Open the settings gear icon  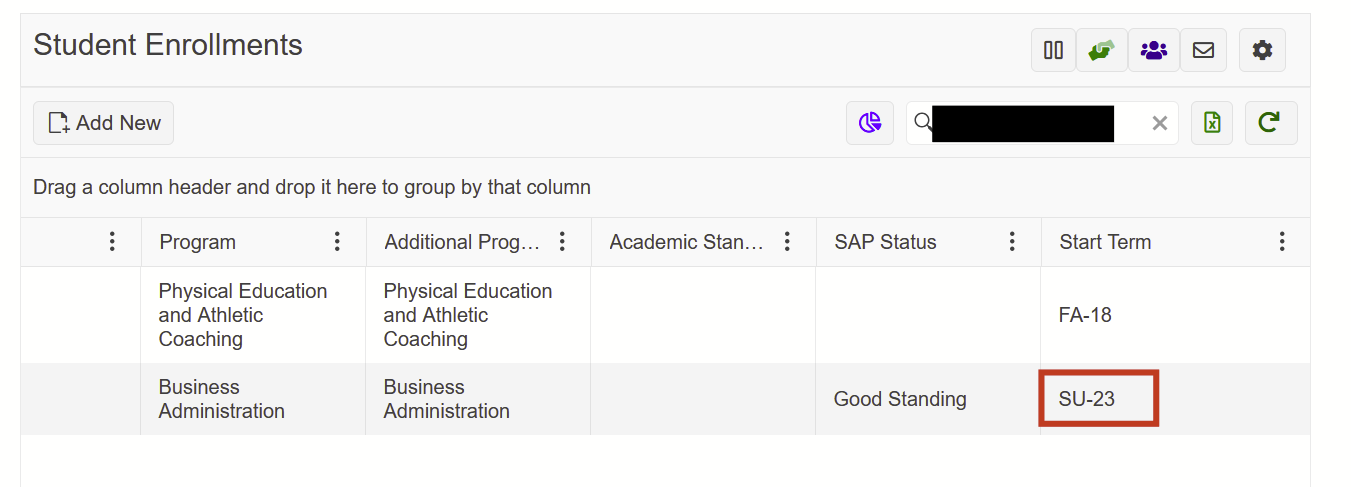click(x=1262, y=50)
